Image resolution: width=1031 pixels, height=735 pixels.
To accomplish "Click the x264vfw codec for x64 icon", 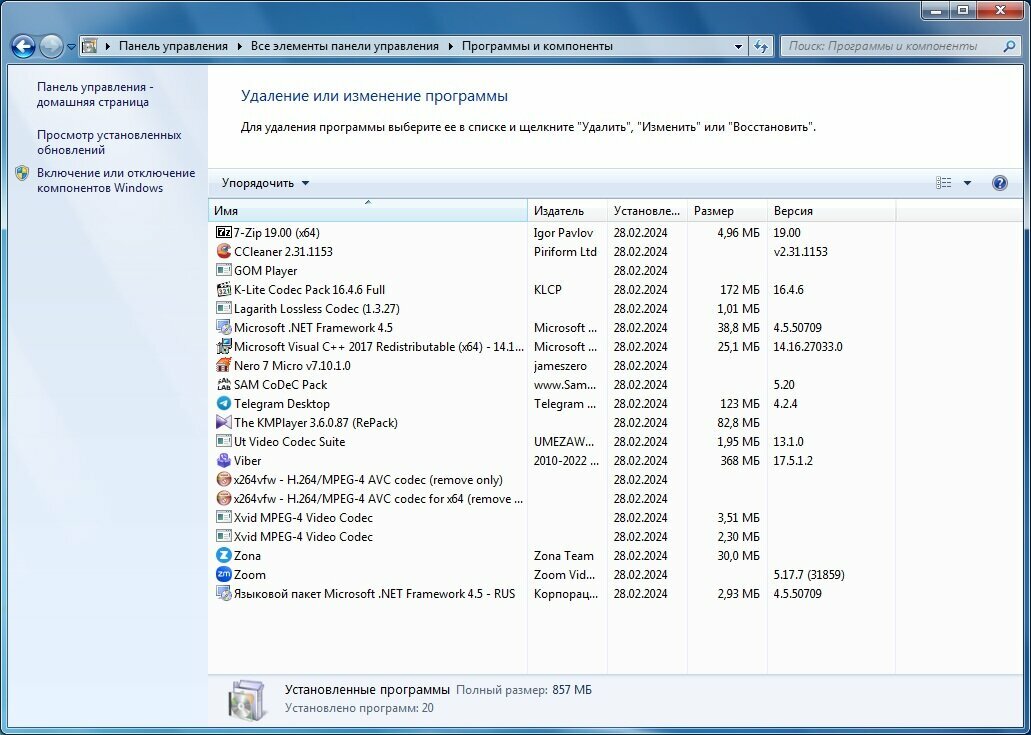I will tap(224, 499).
